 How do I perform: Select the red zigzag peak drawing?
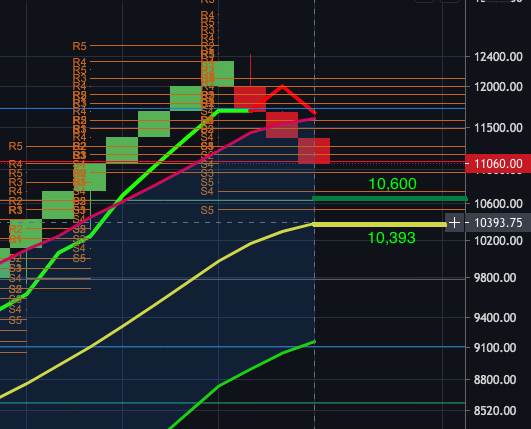tap(282, 86)
